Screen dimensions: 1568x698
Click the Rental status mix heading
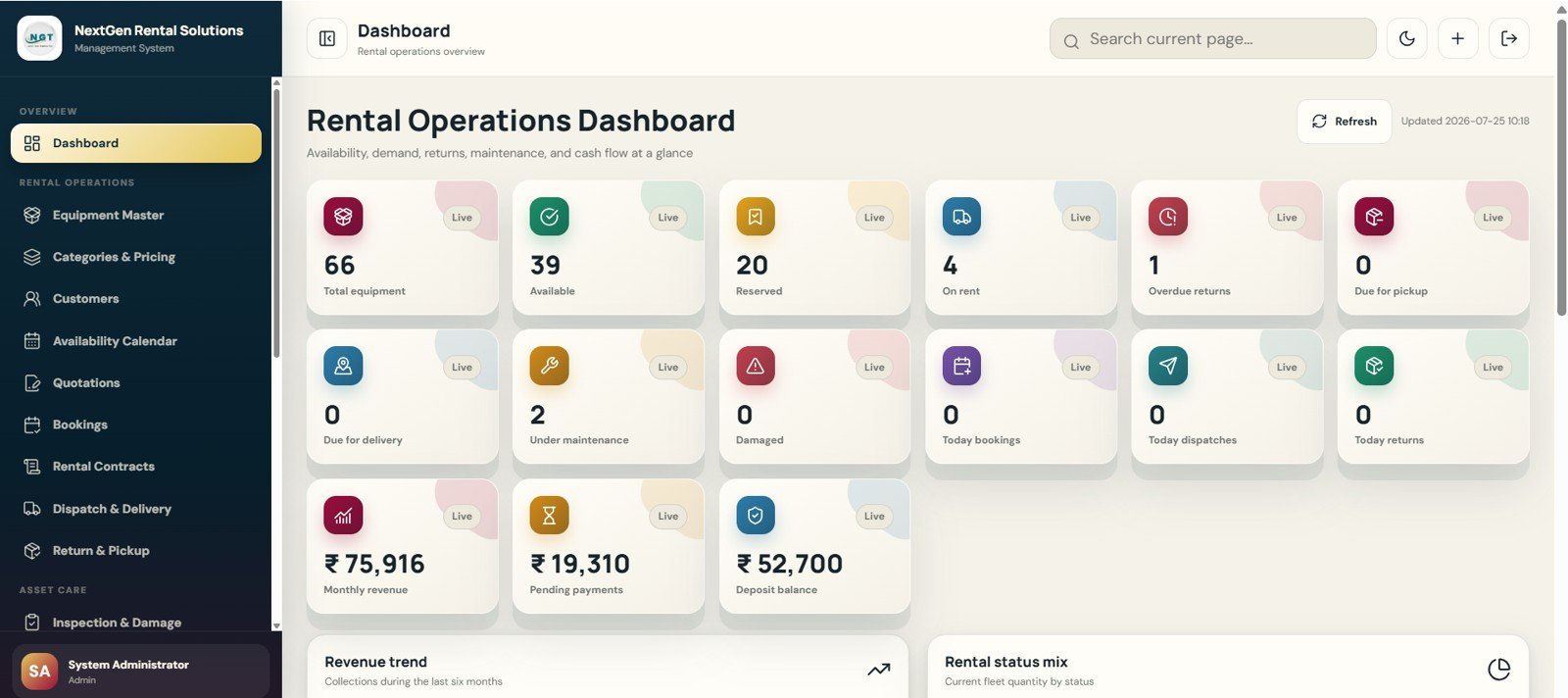pyautogui.click(x=1005, y=662)
